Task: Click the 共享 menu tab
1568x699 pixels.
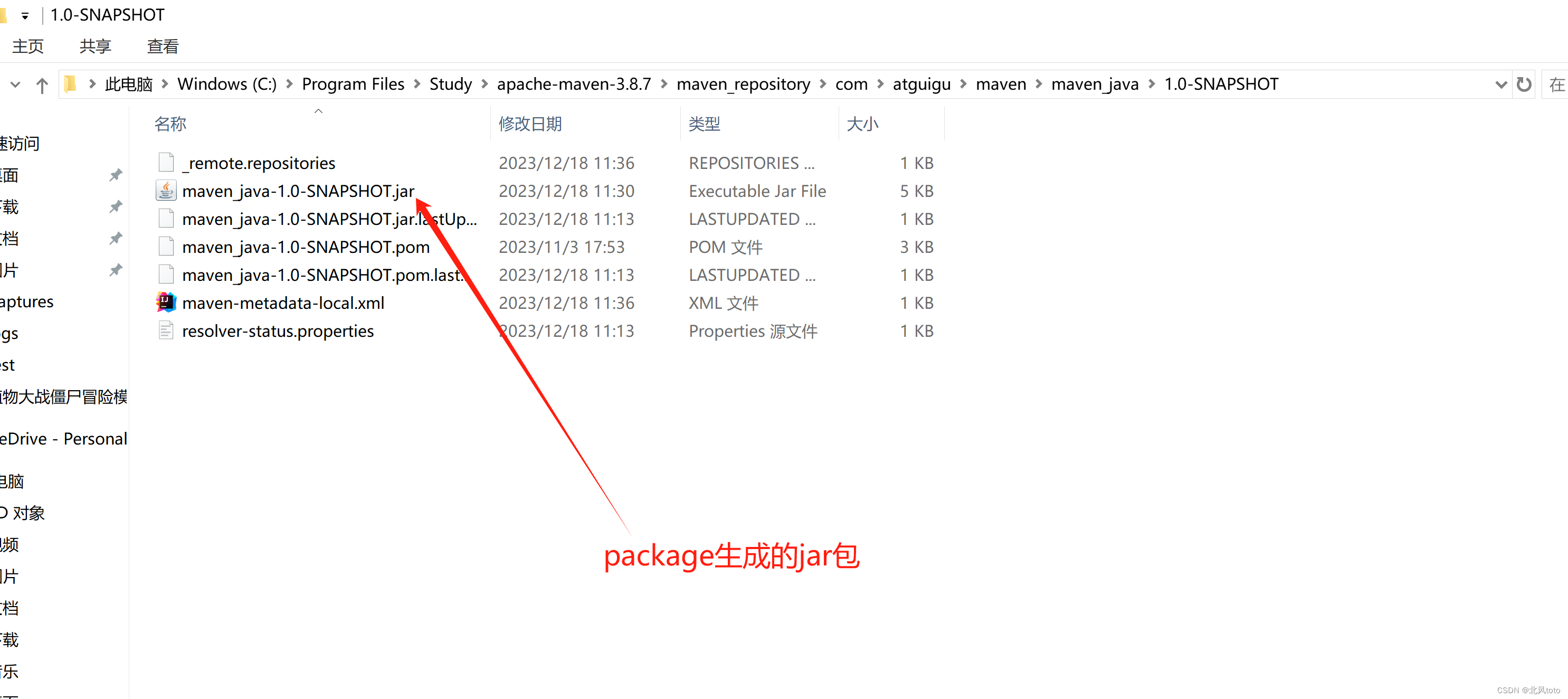Action: [94, 46]
